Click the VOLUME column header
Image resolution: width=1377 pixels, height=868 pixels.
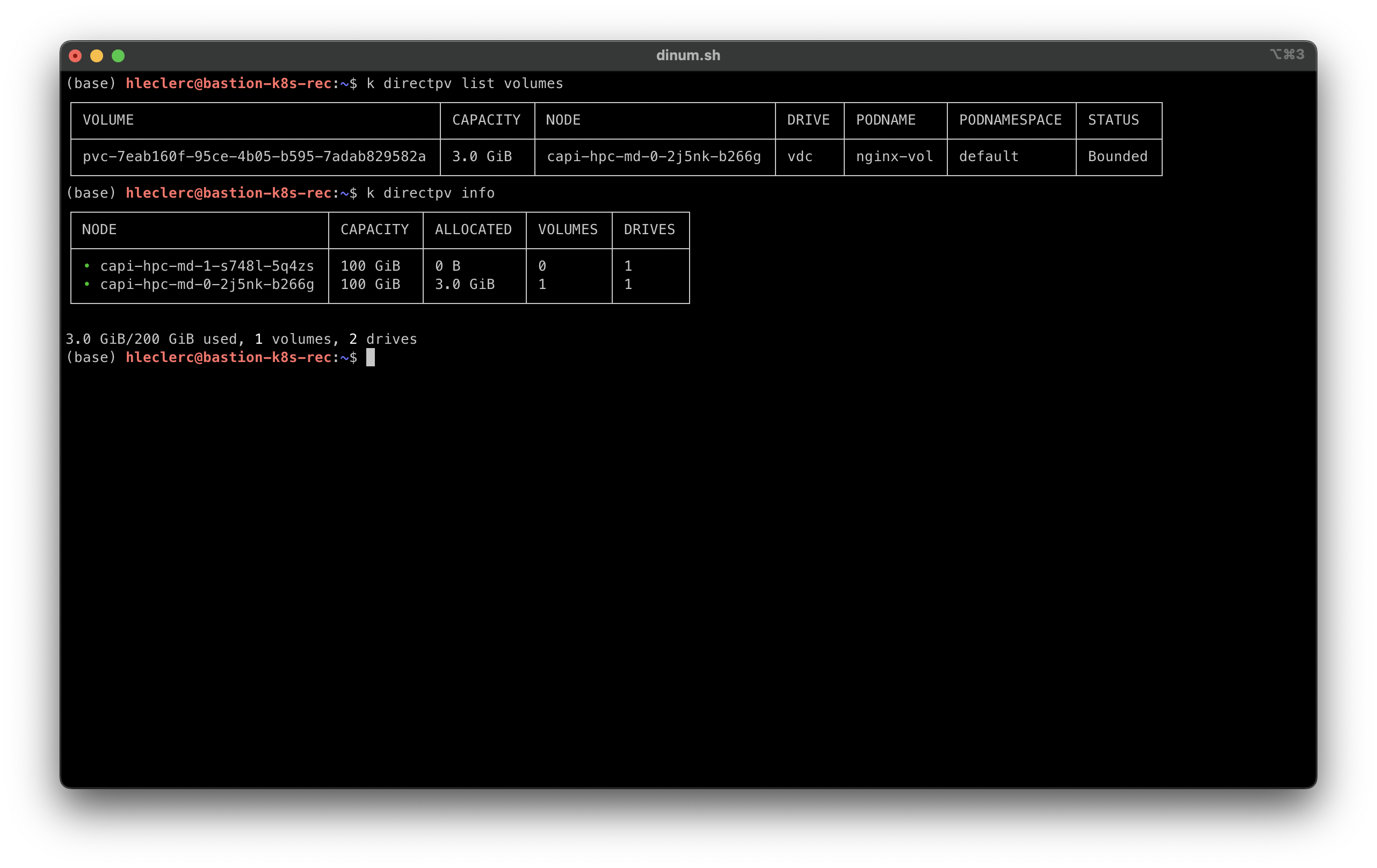pyautogui.click(x=108, y=120)
